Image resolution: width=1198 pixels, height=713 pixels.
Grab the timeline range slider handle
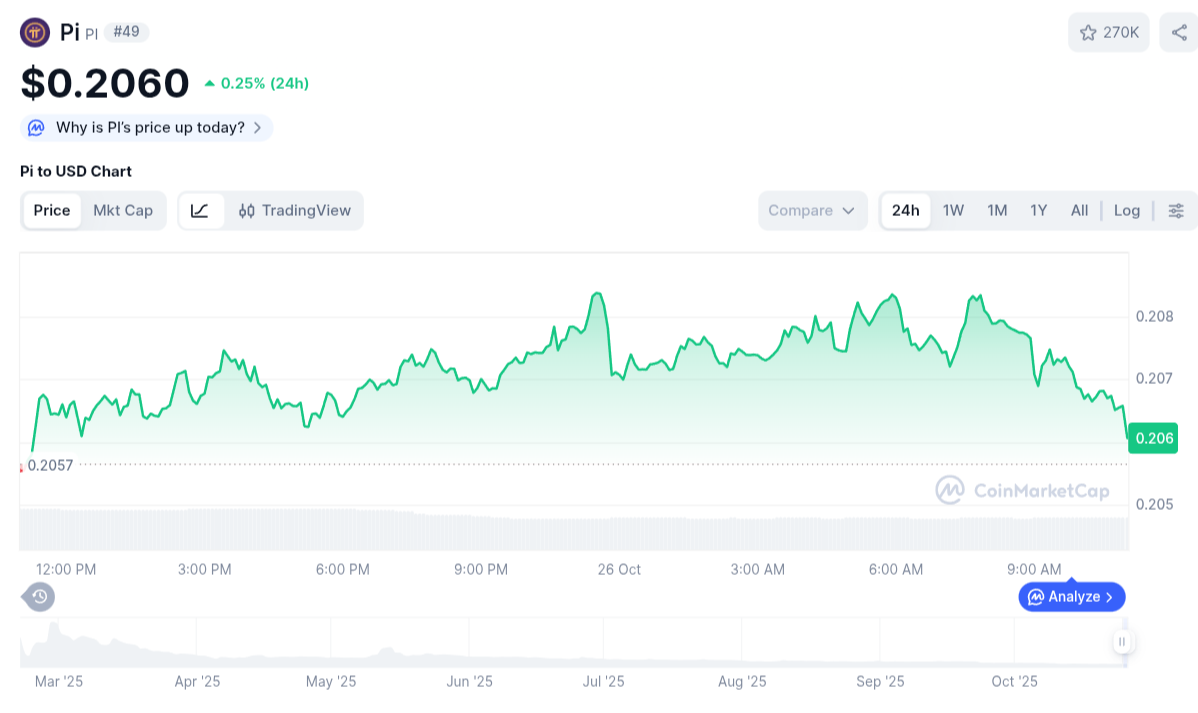pos(1122,642)
